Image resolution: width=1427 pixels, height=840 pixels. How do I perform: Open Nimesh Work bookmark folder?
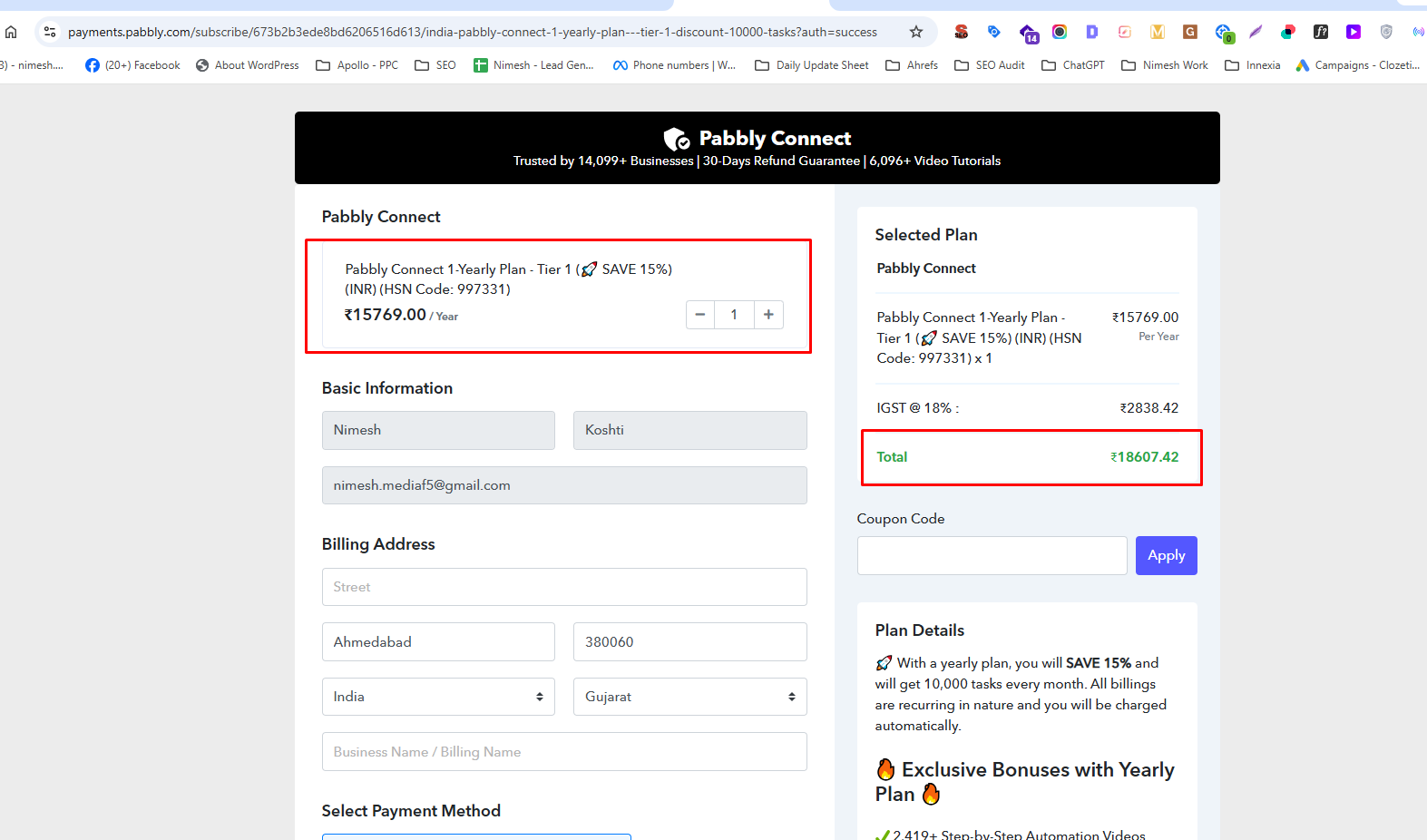[1165, 65]
